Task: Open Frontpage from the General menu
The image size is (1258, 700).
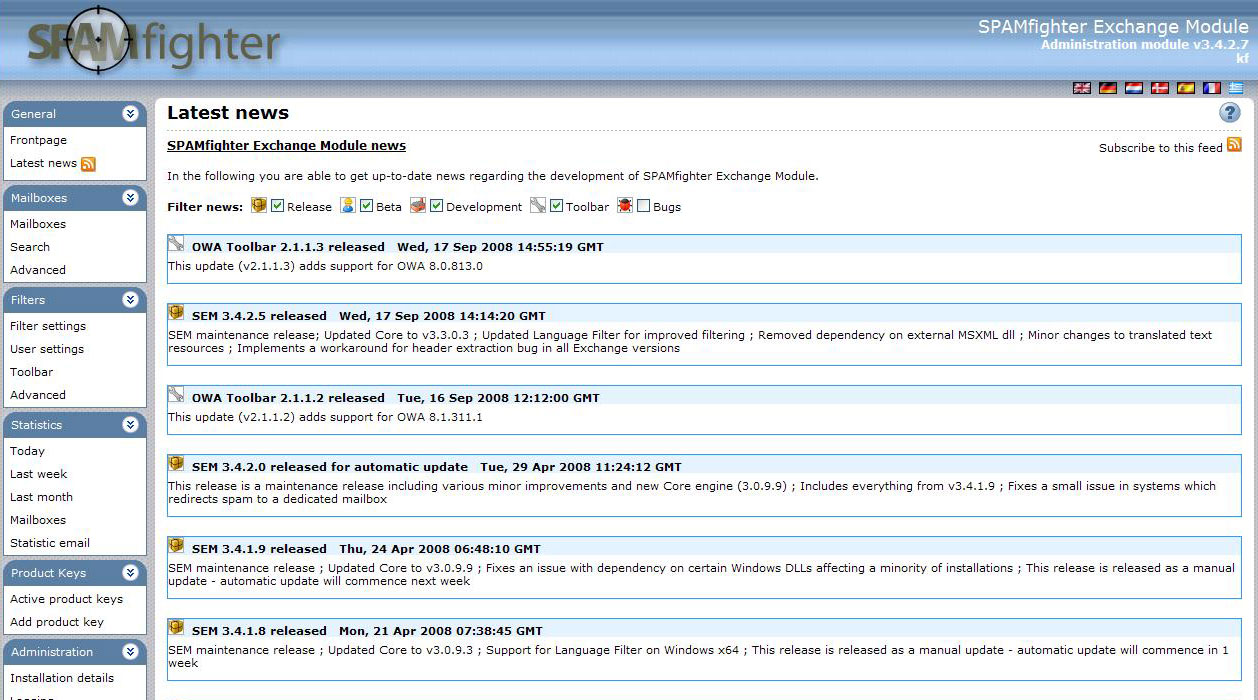Action: (38, 140)
